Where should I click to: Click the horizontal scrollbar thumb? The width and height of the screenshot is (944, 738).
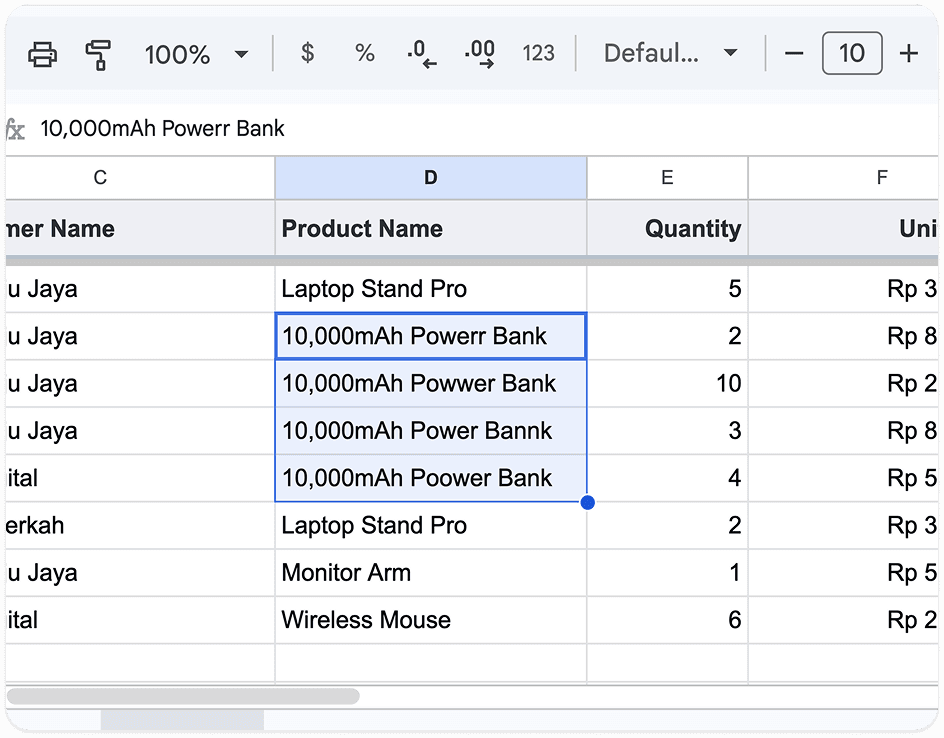click(x=183, y=696)
